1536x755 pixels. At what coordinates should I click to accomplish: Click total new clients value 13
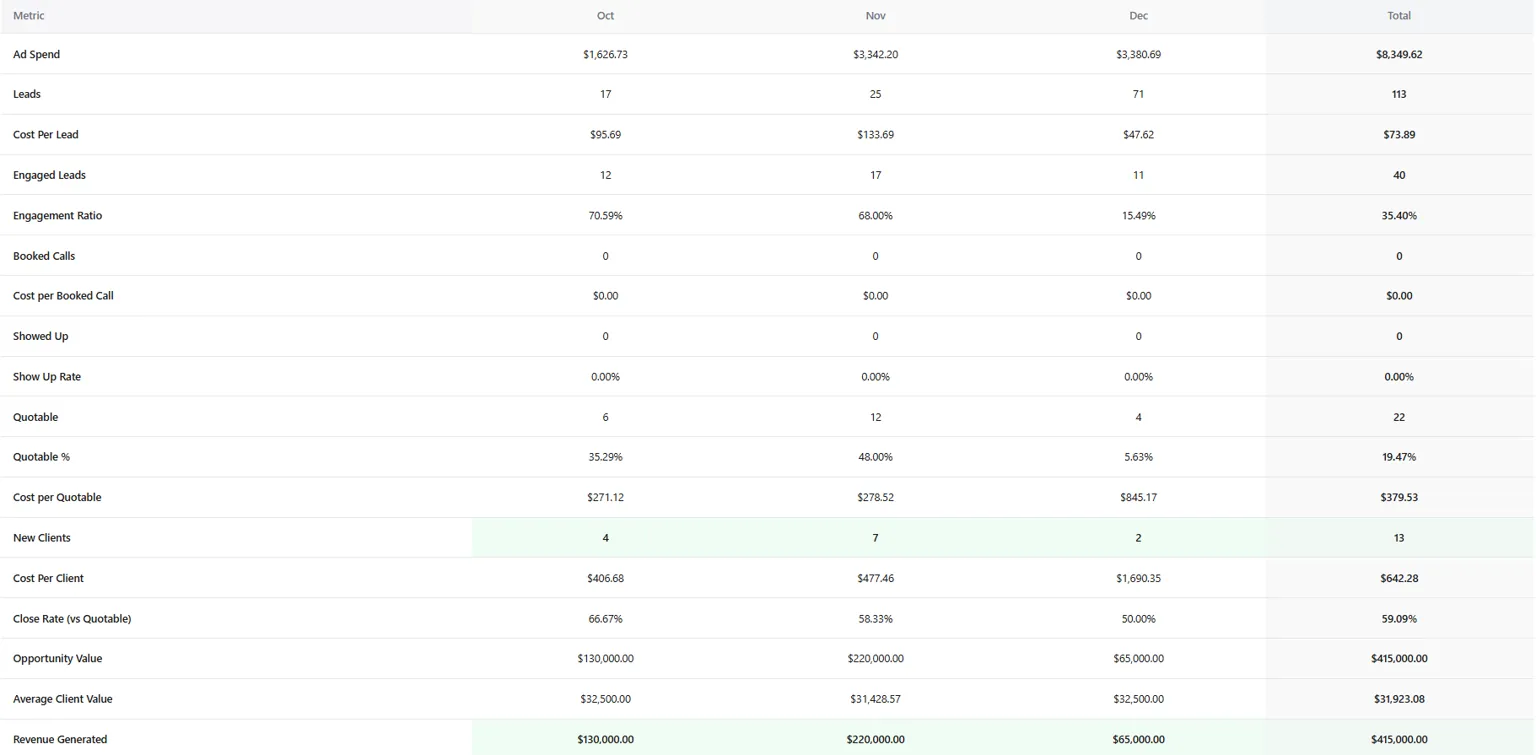click(x=1399, y=538)
